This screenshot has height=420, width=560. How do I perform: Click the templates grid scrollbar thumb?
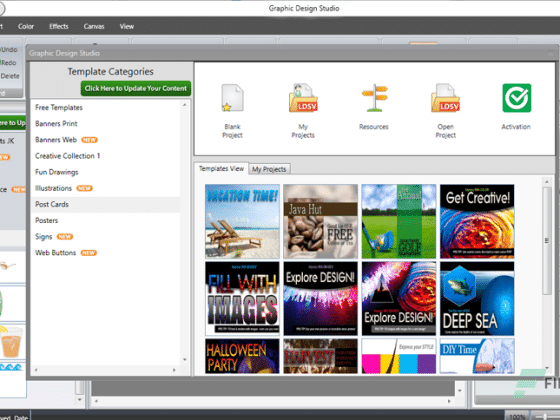[x=547, y=241]
